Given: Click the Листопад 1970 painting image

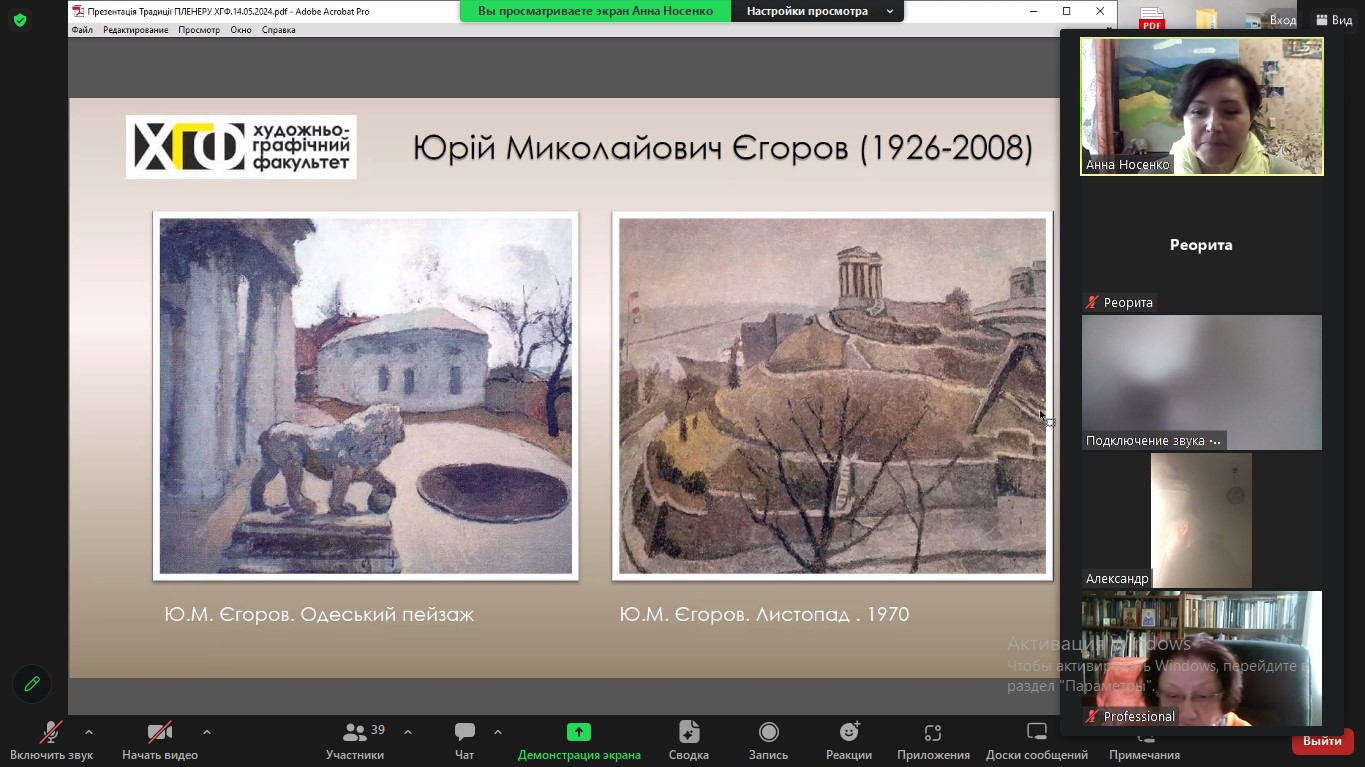Looking at the screenshot, I should coord(832,396).
